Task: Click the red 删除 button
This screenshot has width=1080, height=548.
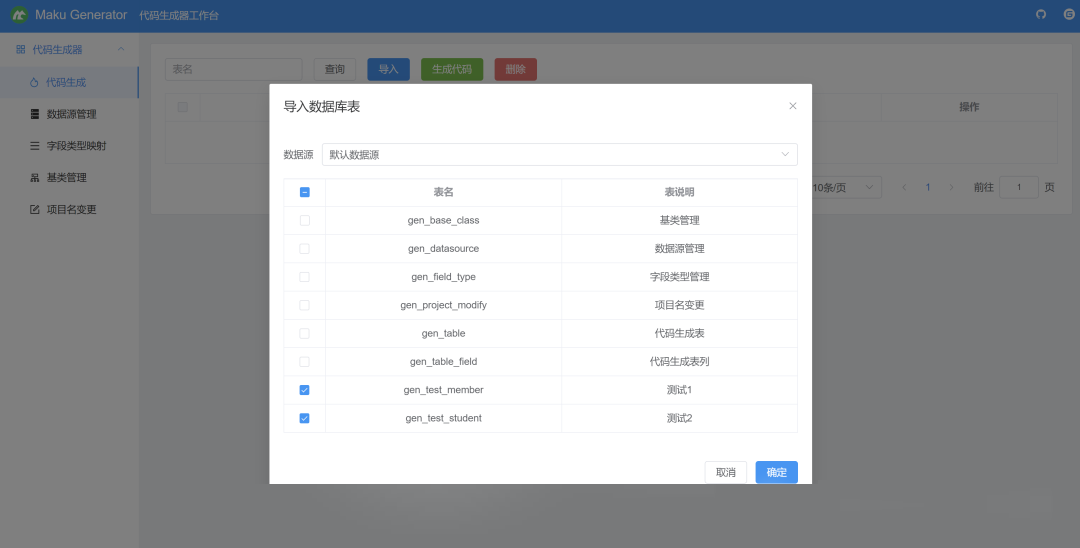Action: [x=515, y=70]
